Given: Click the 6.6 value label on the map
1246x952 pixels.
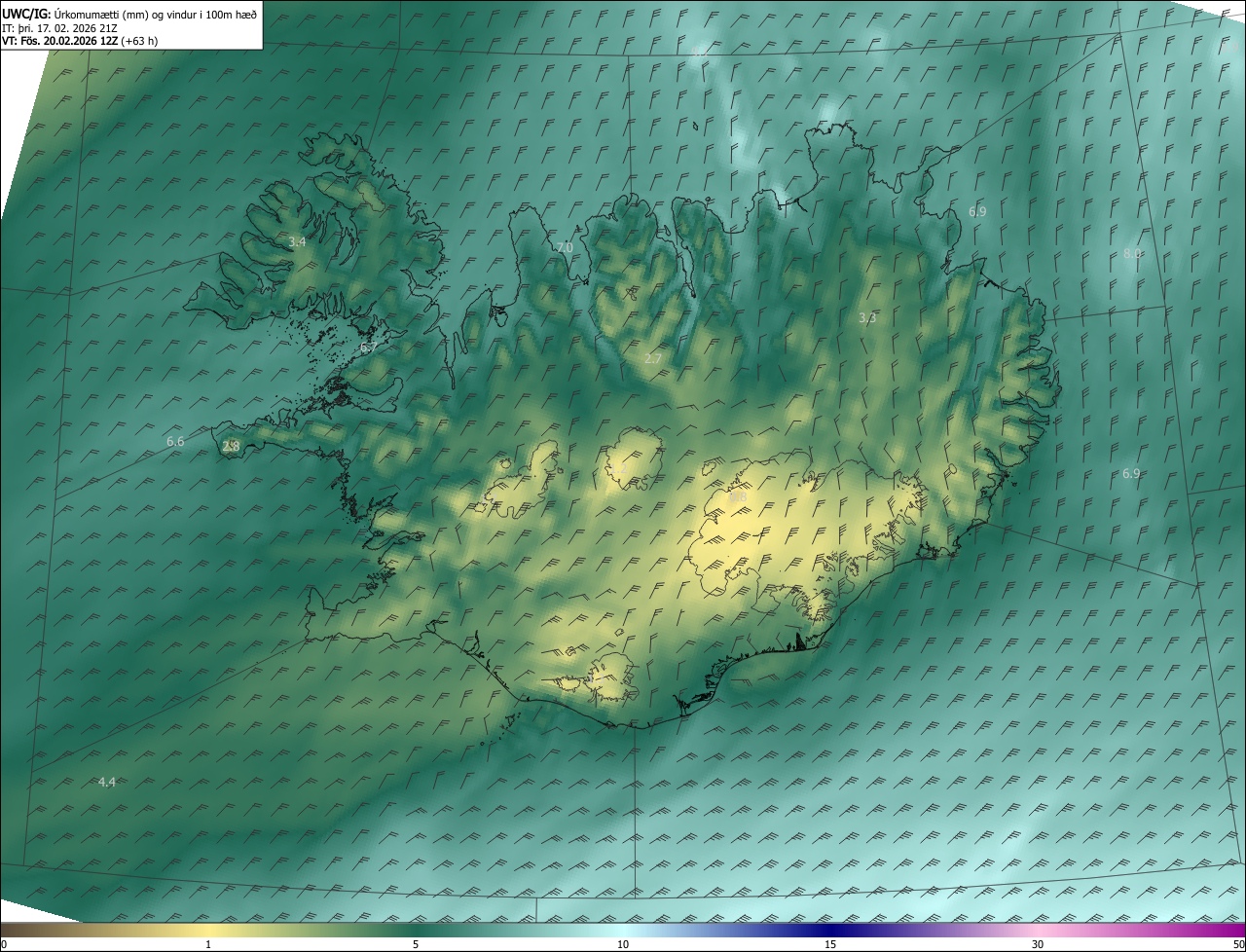Looking at the screenshot, I should coord(175,442).
